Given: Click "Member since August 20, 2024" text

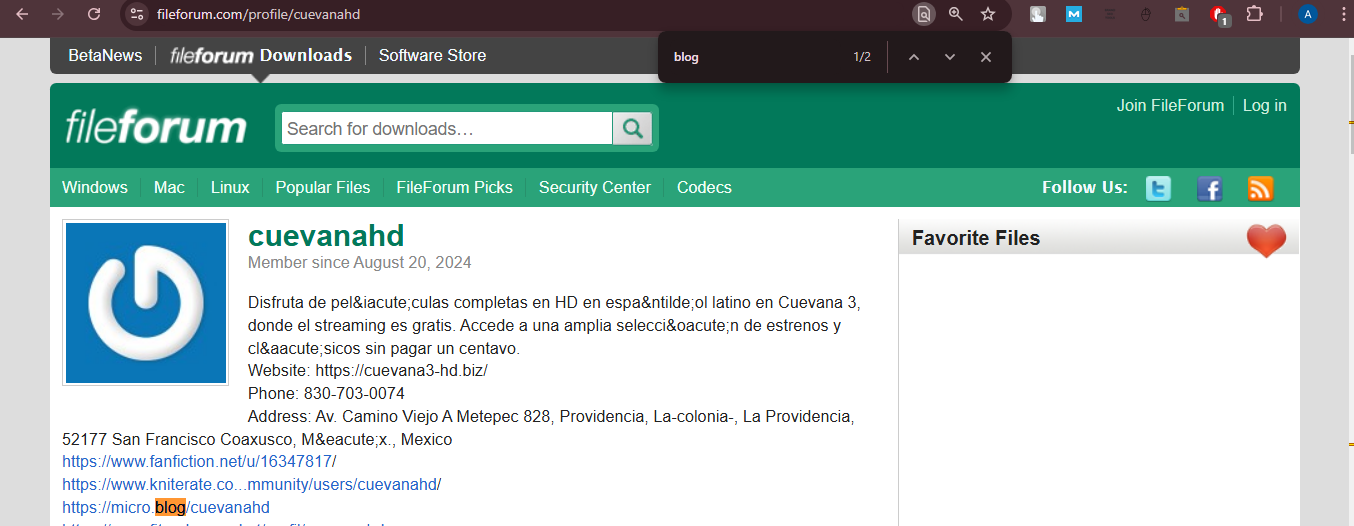Looking at the screenshot, I should pyautogui.click(x=360, y=263).
